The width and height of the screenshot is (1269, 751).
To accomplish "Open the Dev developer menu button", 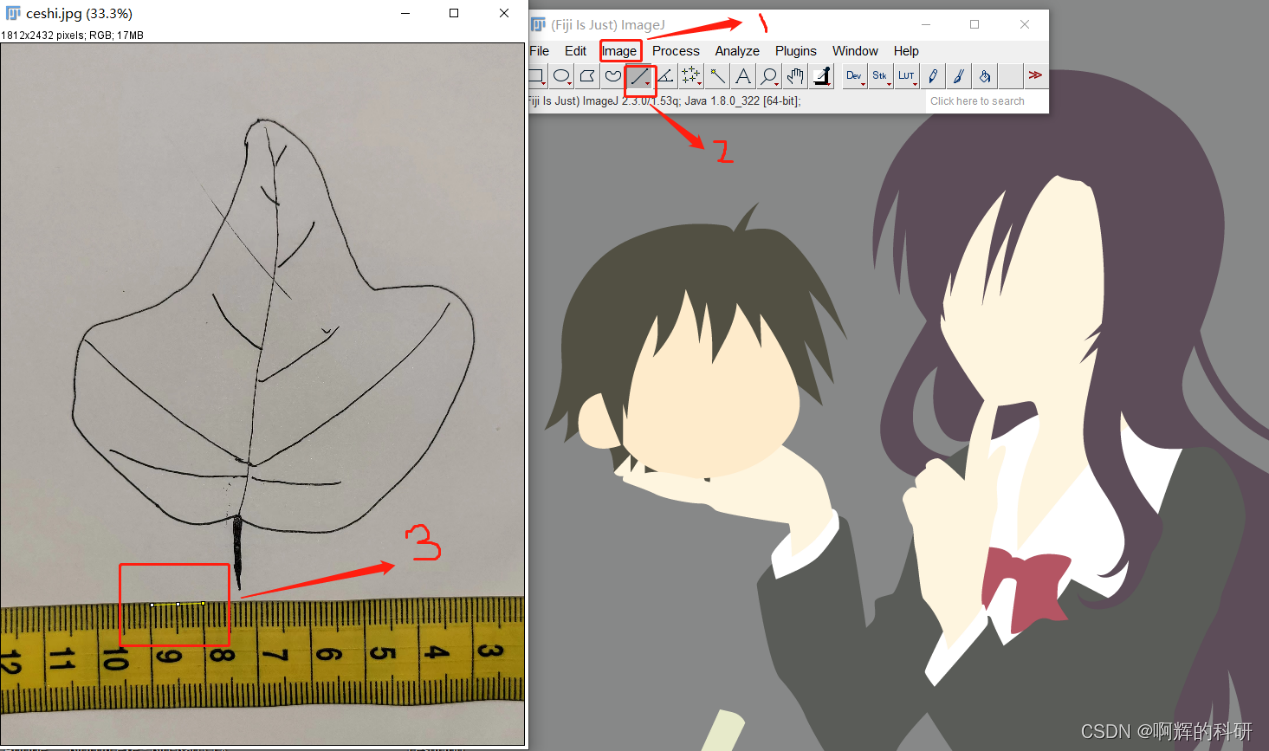I will tap(854, 76).
